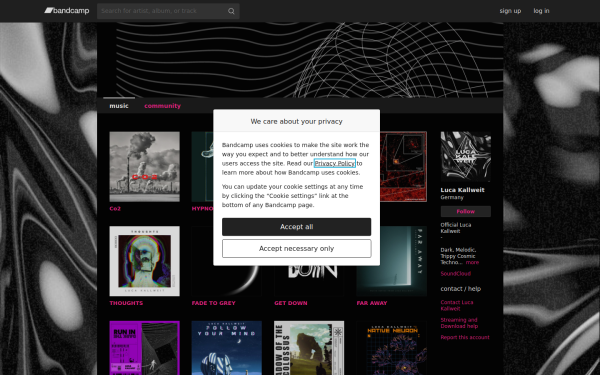Click the Luca Kallweit artist photo
This screenshot has width=600, height=375.
466,157
